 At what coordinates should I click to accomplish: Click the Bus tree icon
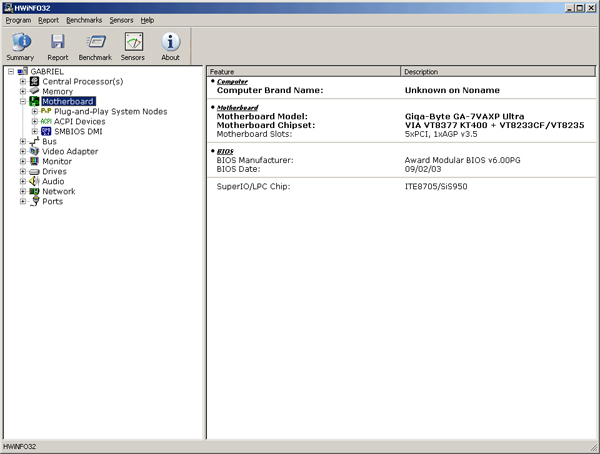pyautogui.click(x=34, y=141)
